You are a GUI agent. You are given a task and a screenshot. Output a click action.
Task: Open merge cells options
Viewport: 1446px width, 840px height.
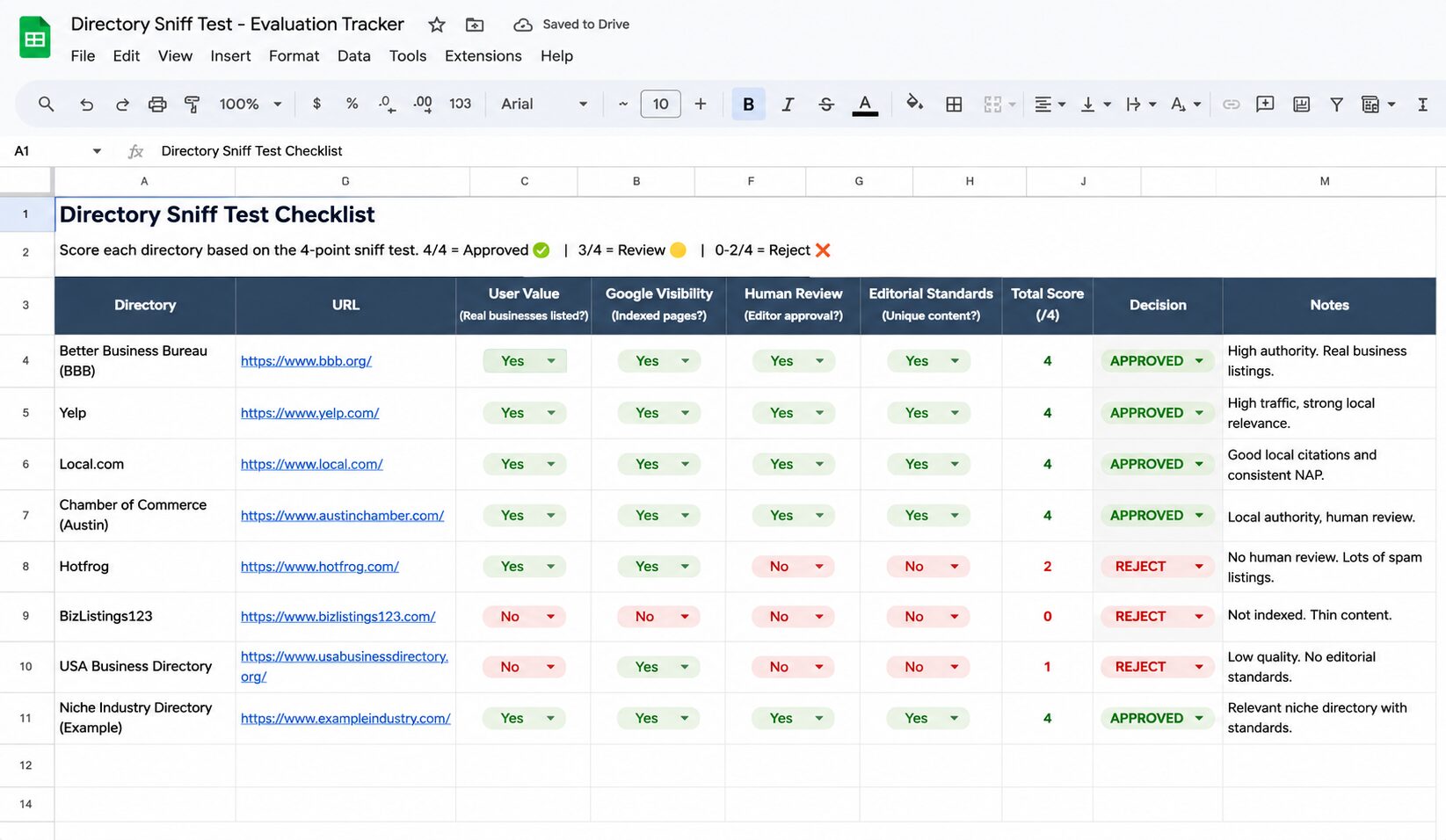coord(999,104)
